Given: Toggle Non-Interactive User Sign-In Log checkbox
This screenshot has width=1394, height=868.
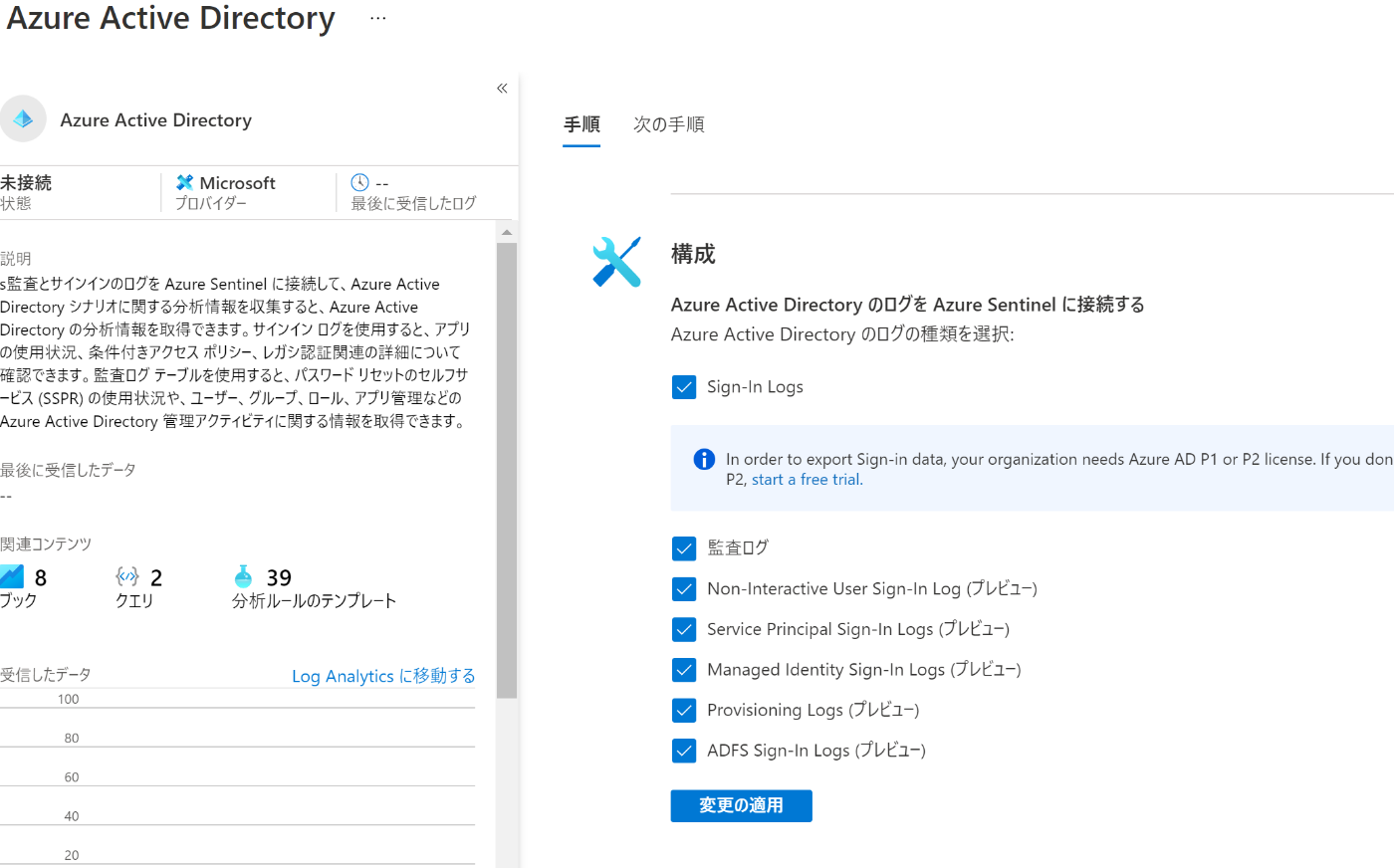Looking at the screenshot, I should pyautogui.click(x=684, y=589).
